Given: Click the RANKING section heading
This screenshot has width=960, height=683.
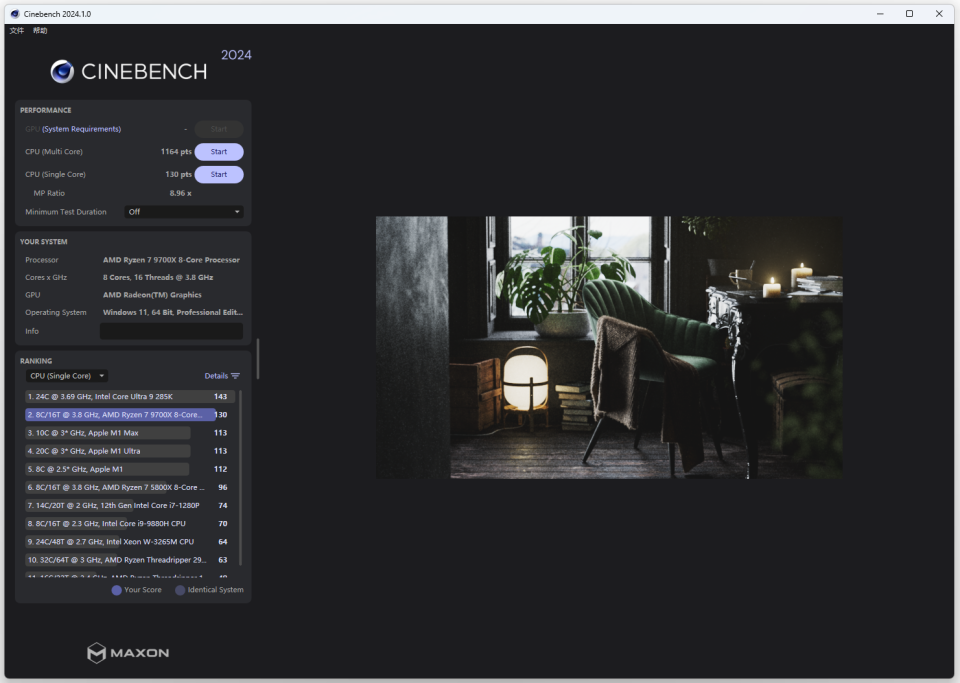Looking at the screenshot, I should pyautogui.click(x=36, y=361).
